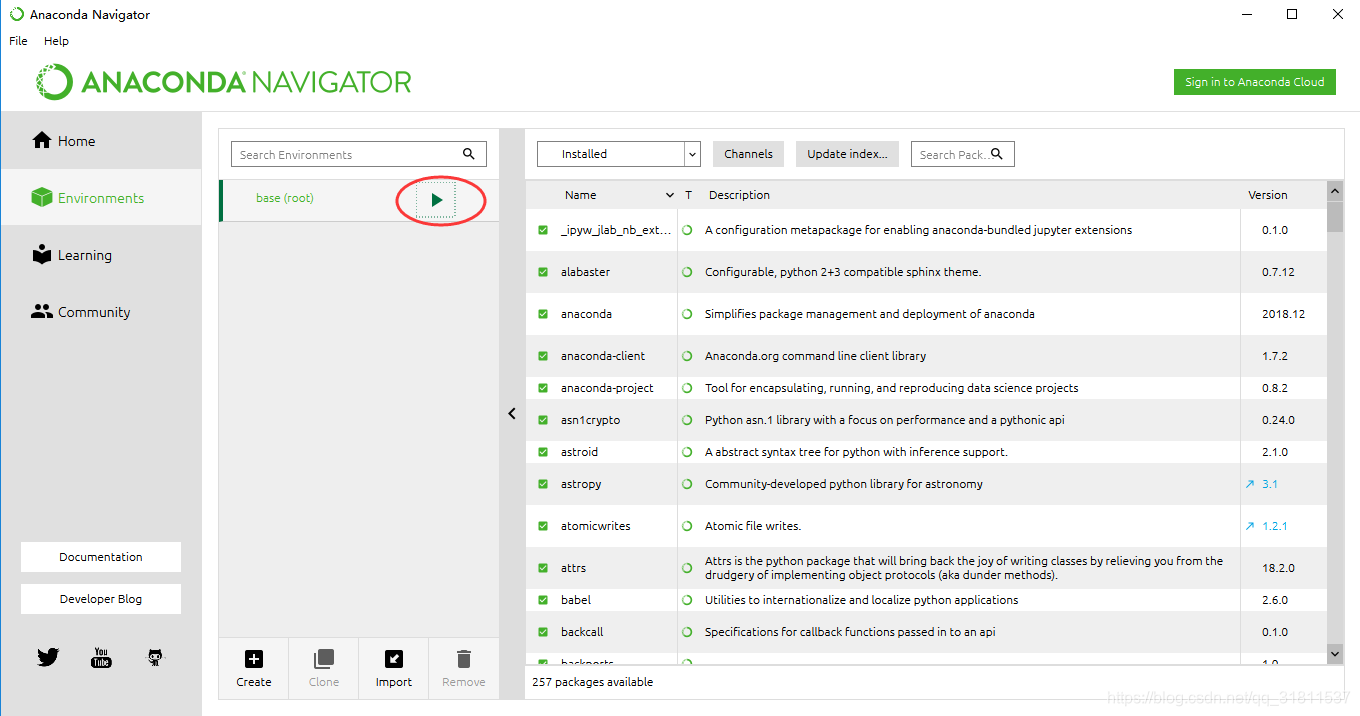Toggle the attrs package checkbox
Image resolution: width=1360 pixels, height=716 pixels.
point(543,568)
